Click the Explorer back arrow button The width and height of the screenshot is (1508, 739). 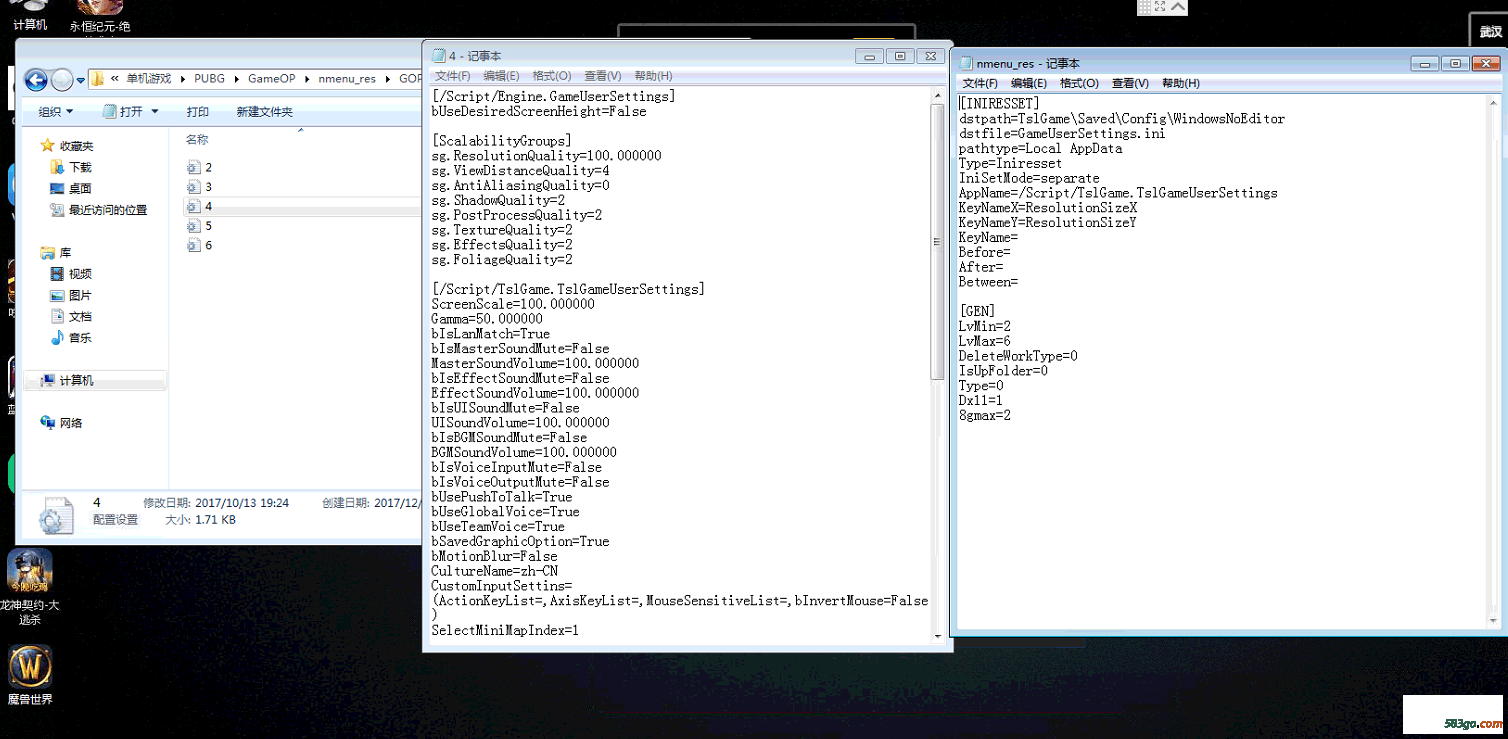(x=36, y=80)
